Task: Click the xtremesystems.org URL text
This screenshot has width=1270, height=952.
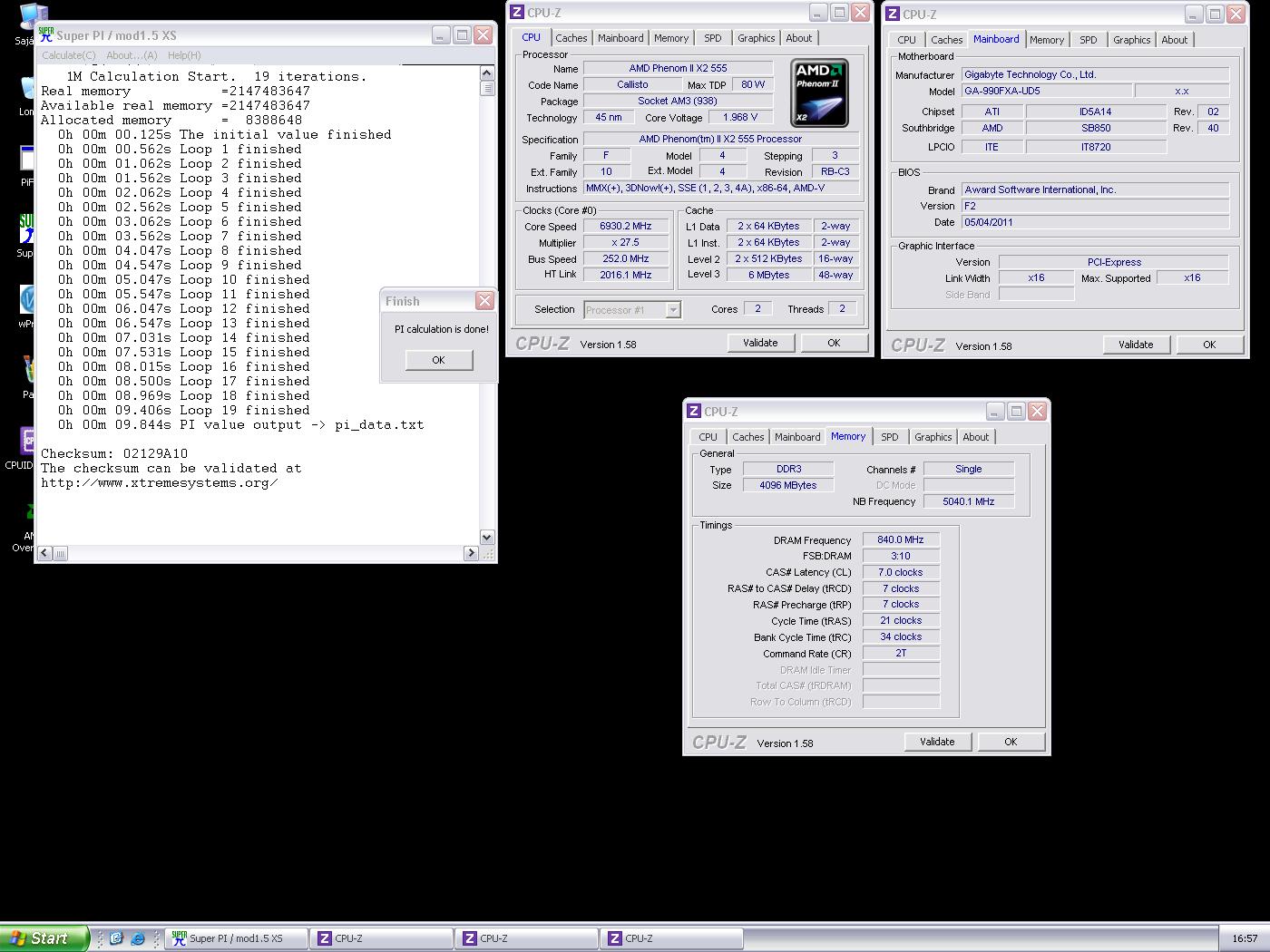Action: (x=160, y=482)
